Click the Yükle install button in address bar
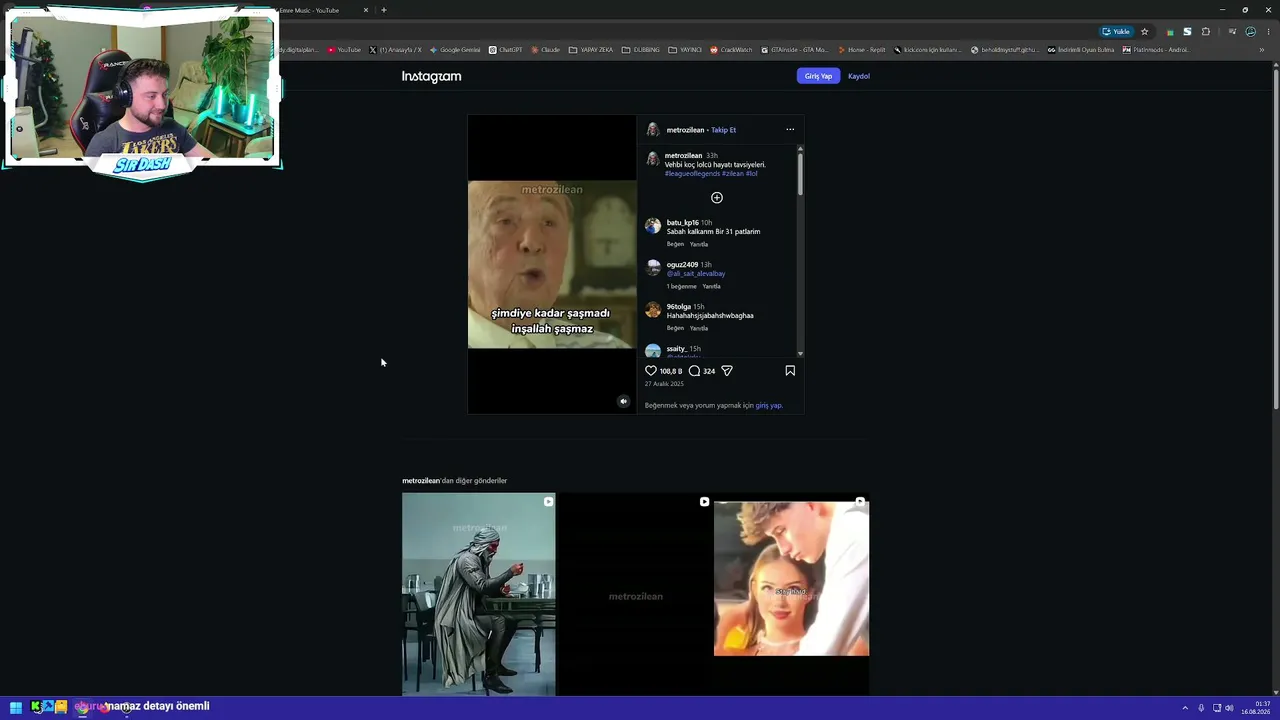This screenshot has width=1280, height=720. [x=1116, y=32]
